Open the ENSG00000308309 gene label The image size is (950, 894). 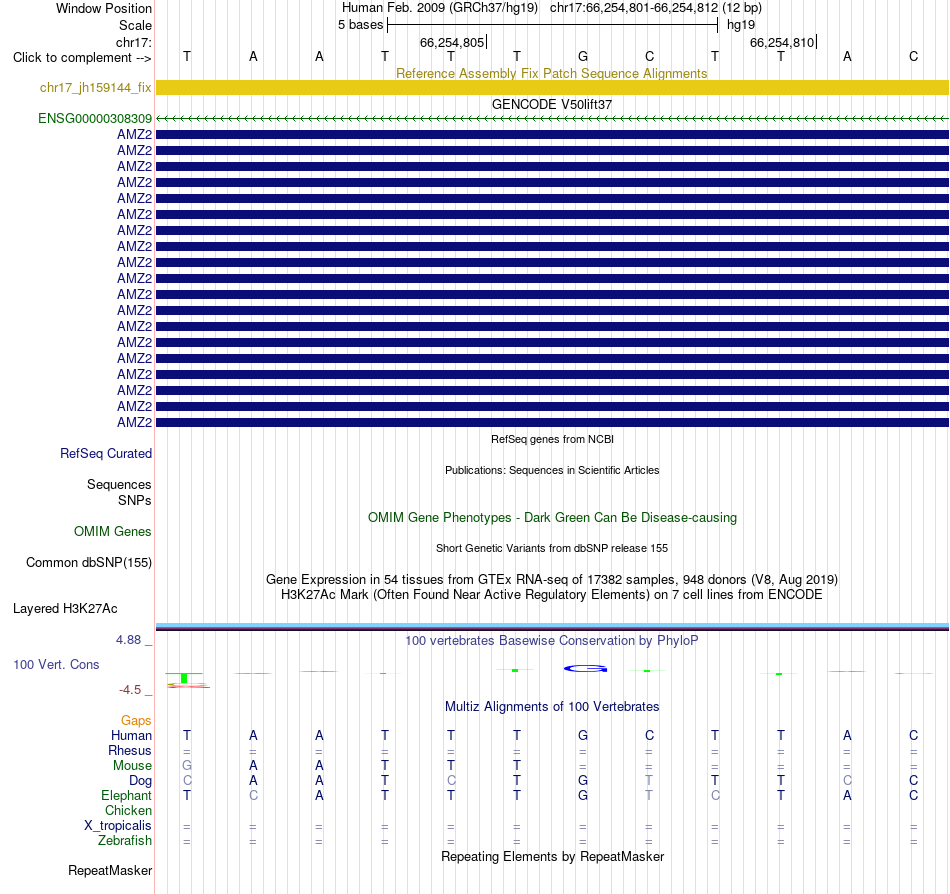95,118
